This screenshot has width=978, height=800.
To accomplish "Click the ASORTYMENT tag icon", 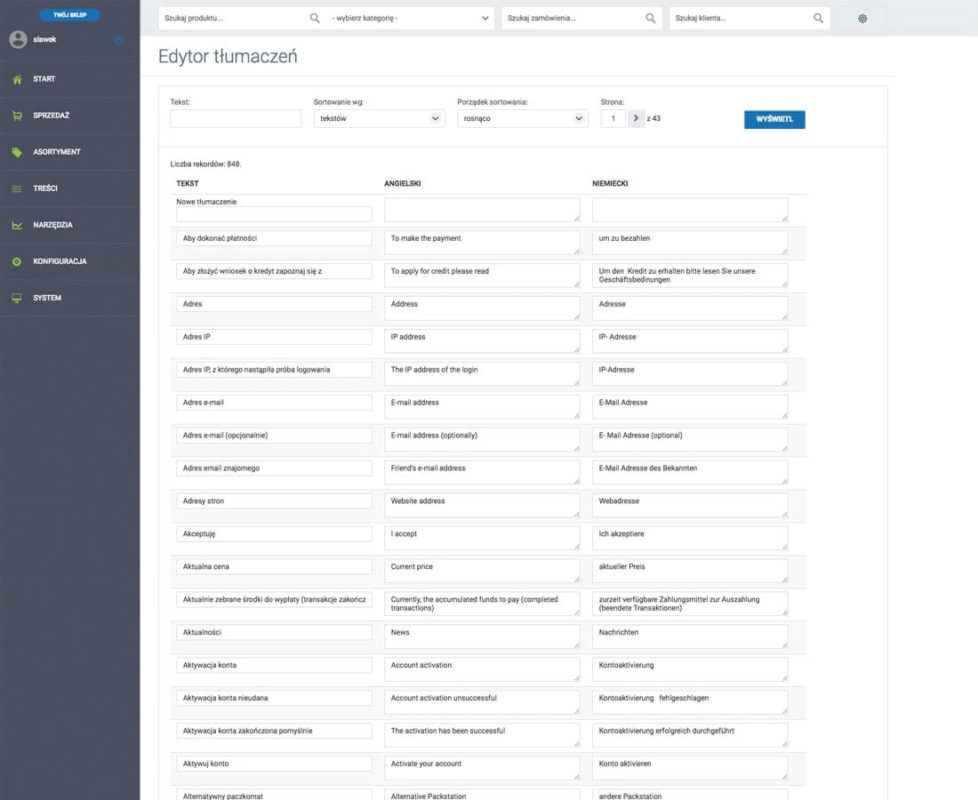I will click(x=17, y=152).
